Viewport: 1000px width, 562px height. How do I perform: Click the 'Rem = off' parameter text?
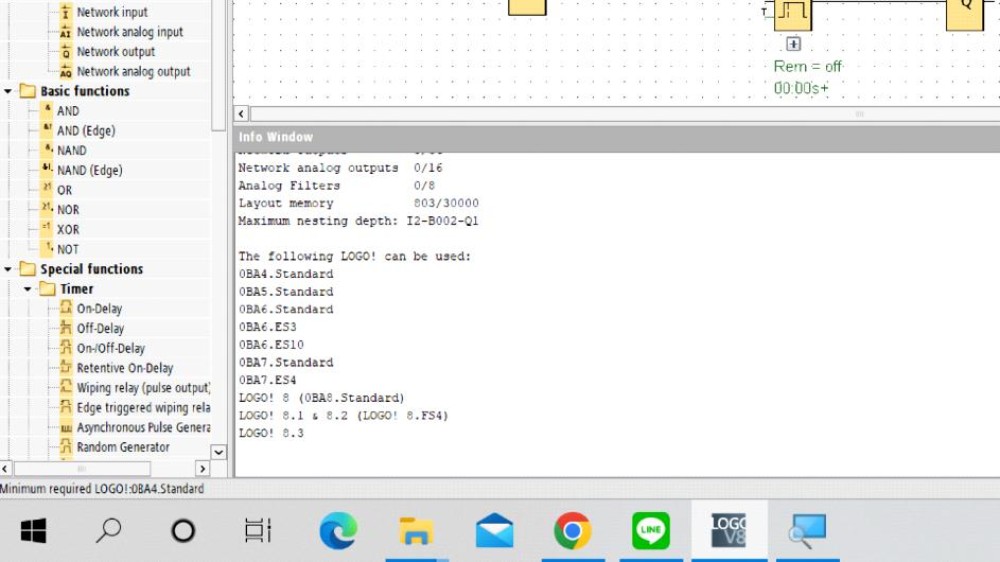click(x=807, y=67)
